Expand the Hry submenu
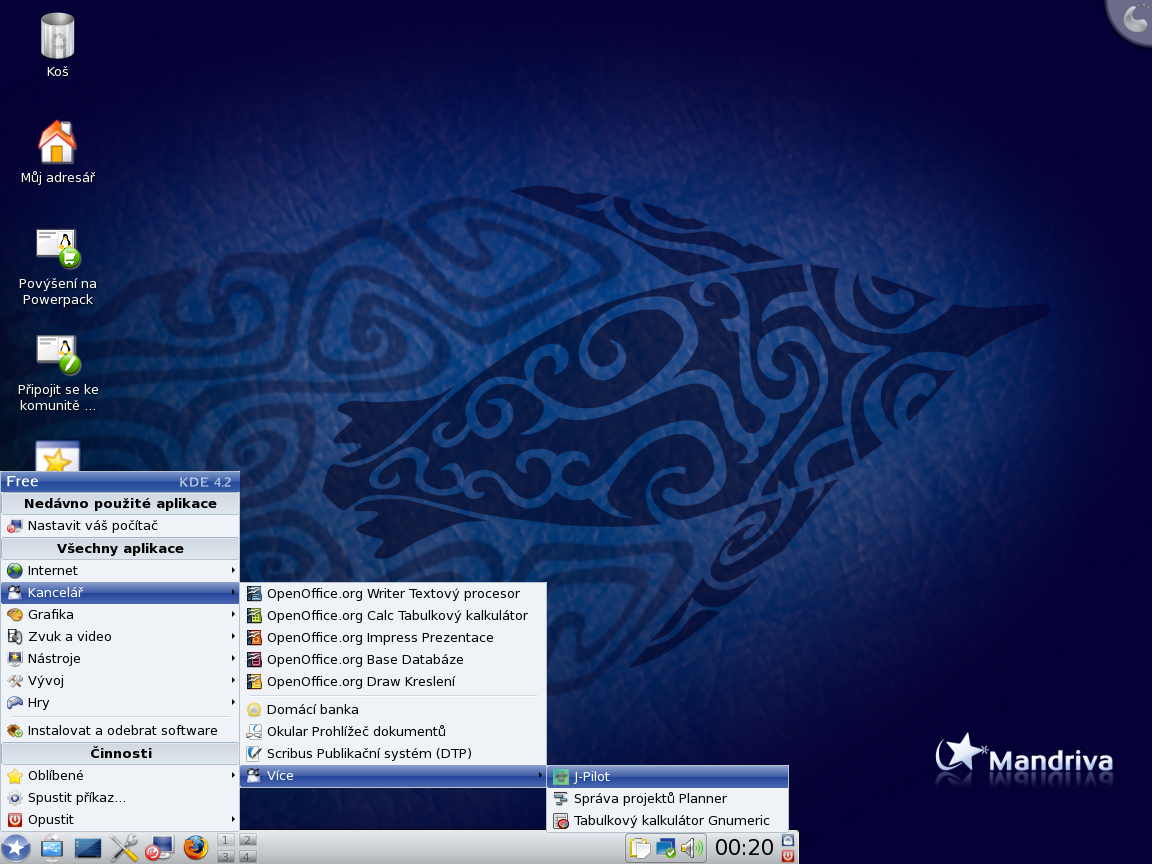 pyautogui.click(x=120, y=702)
